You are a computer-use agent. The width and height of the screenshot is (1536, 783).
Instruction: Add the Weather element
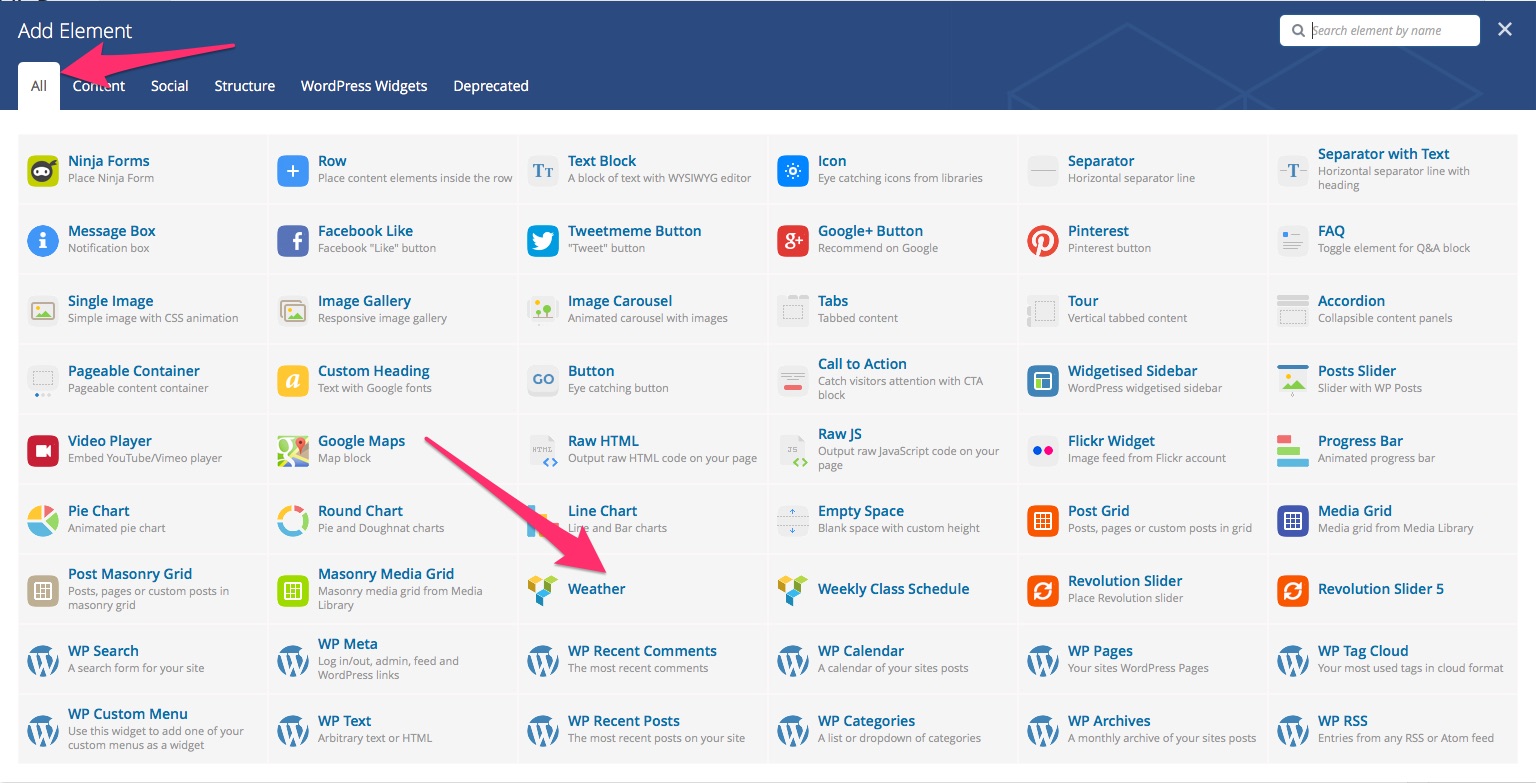coord(643,589)
